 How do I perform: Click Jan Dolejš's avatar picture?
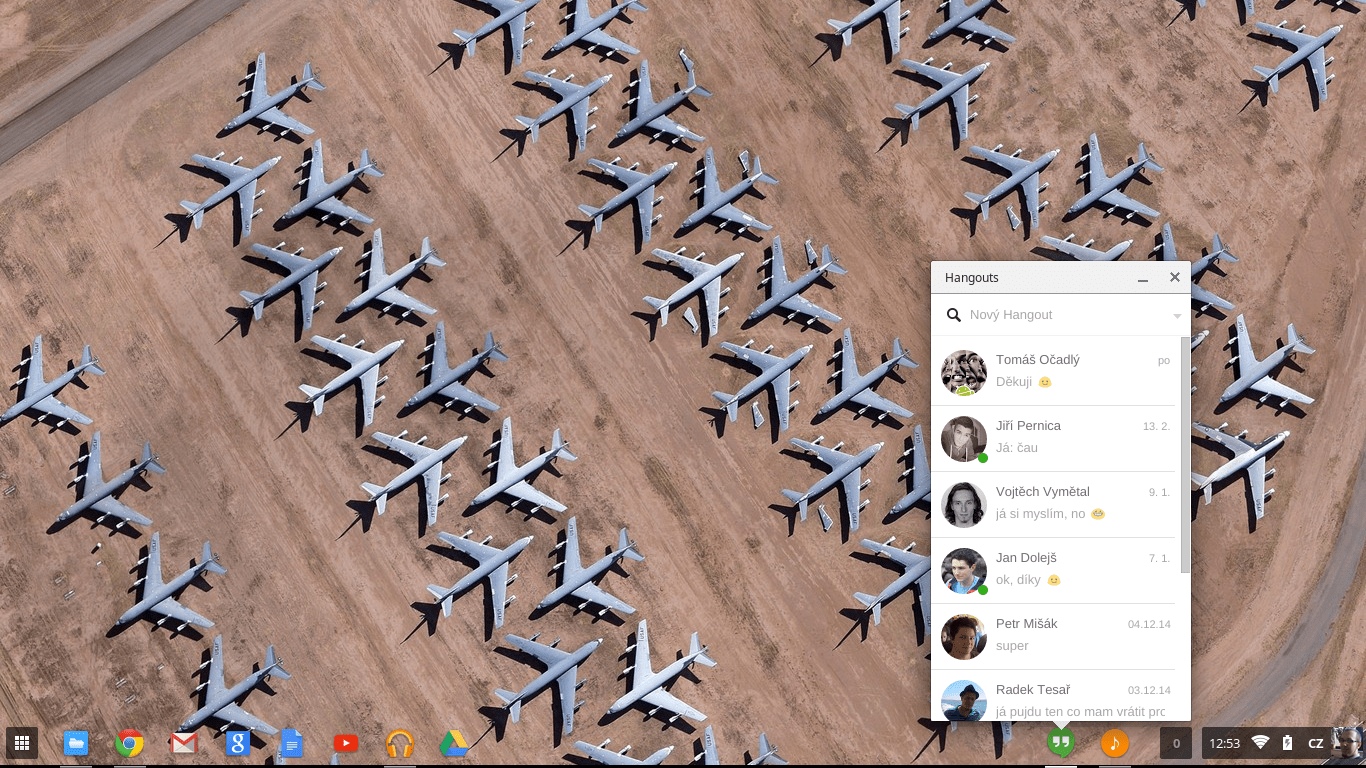(964, 571)
